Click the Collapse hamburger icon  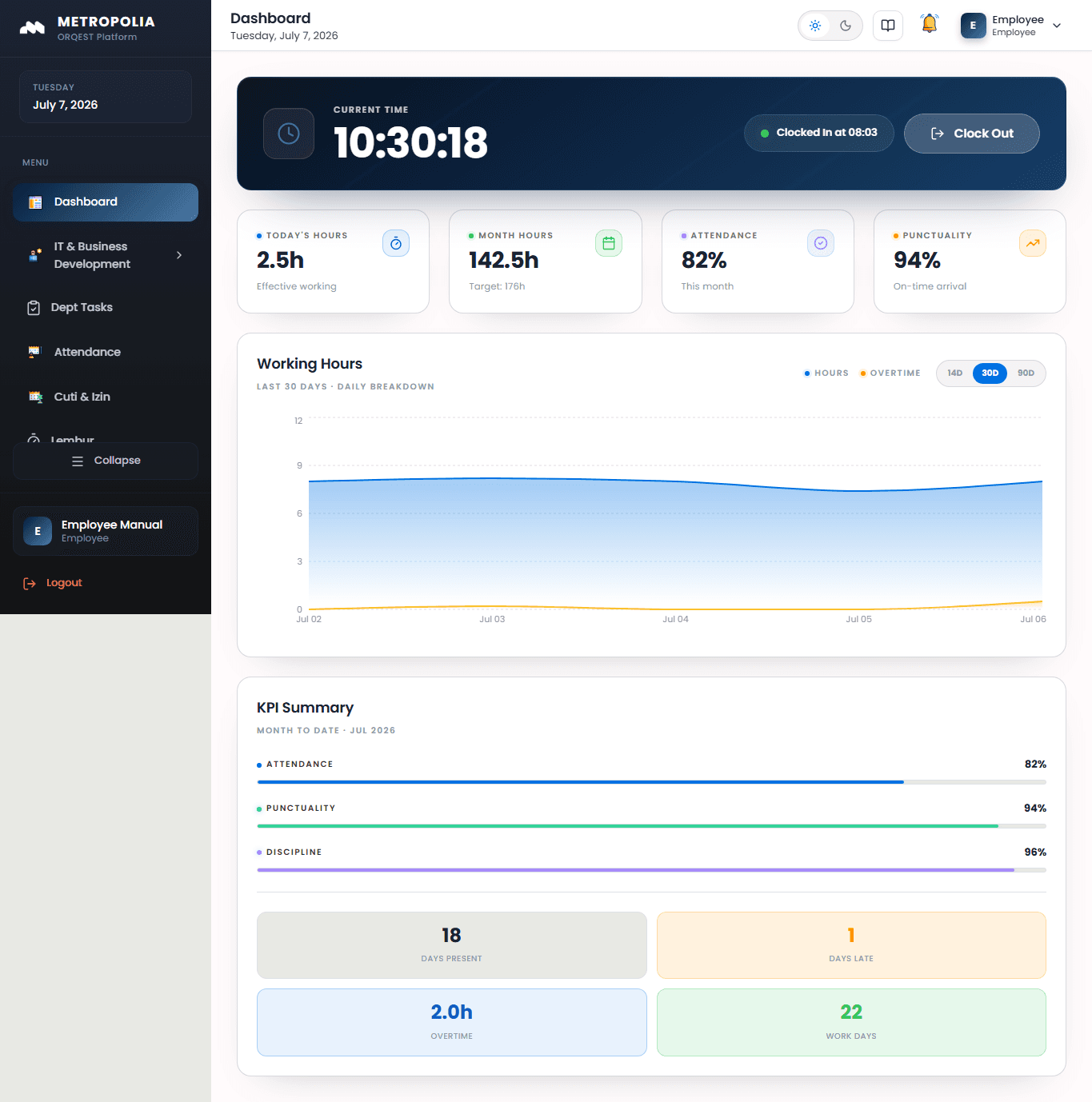click(78, 461)
